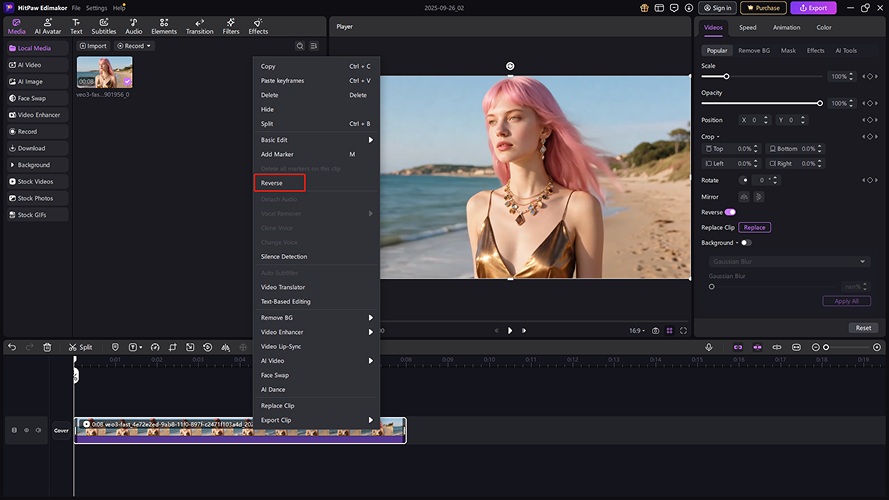The image size is (889, 500).
Task: Click the Sign in button
Action: [x=717, y=8]
